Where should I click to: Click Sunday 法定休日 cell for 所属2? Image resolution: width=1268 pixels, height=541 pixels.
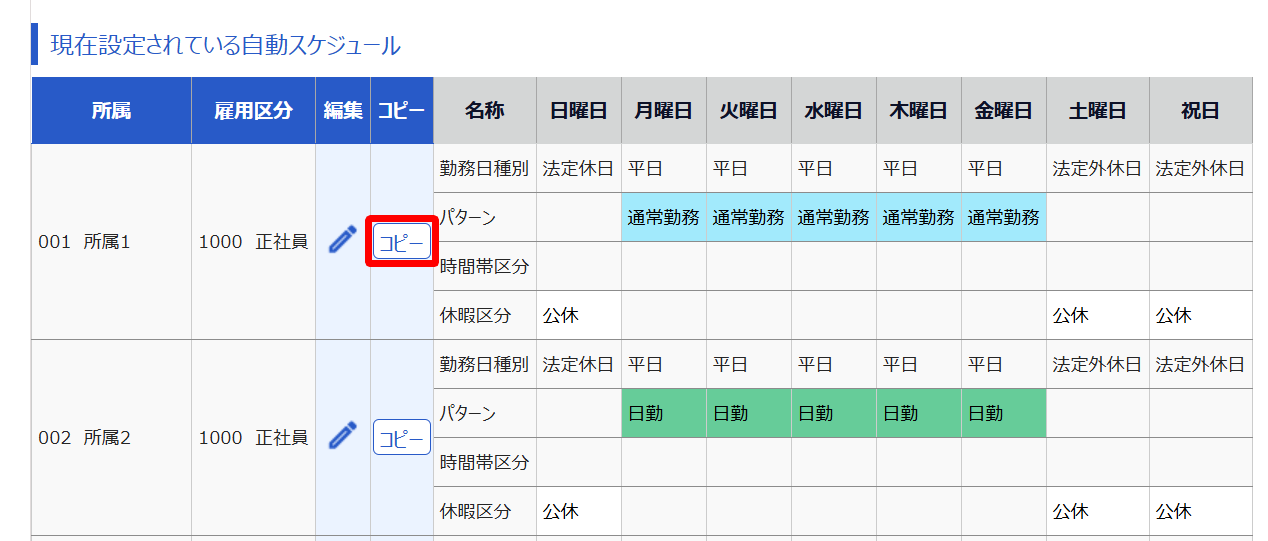coord(579,365)
